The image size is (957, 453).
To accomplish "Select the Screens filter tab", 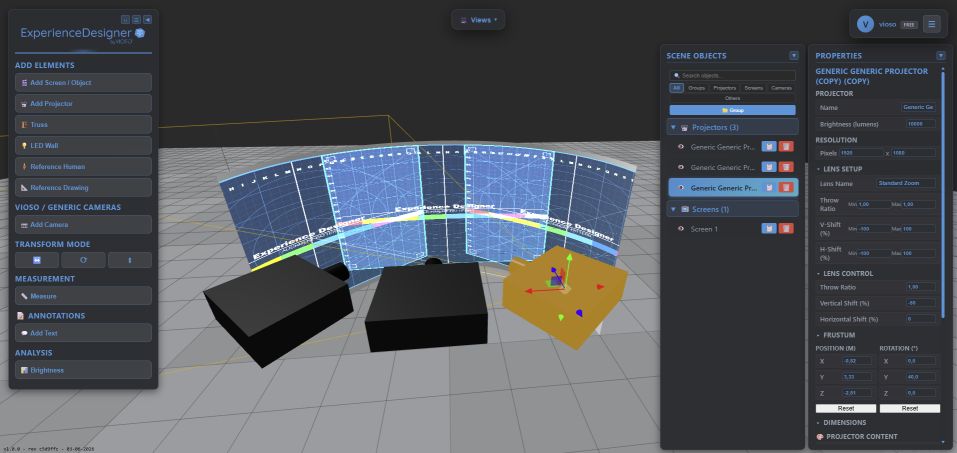I will (754, 88).
